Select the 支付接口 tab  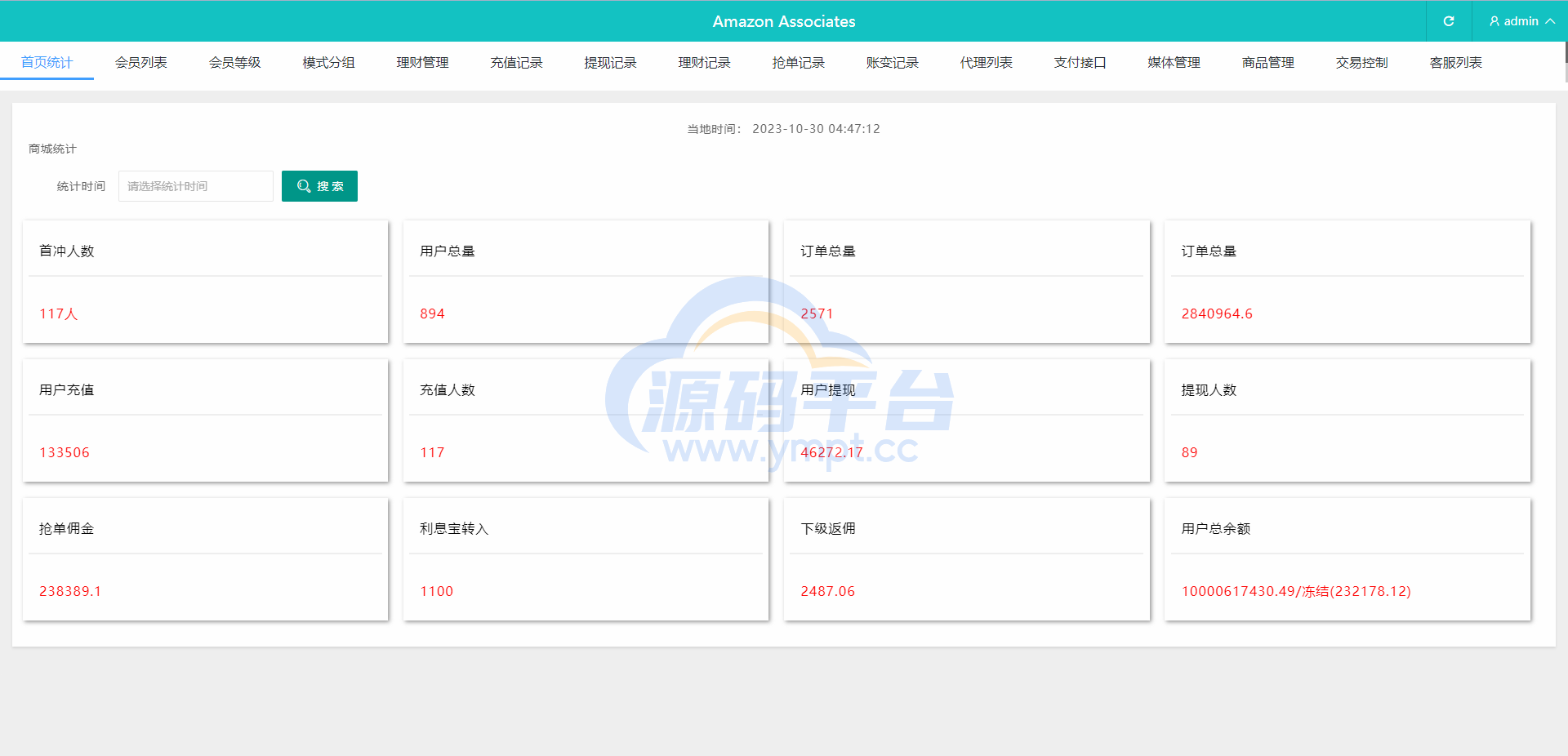[1080, 62]
